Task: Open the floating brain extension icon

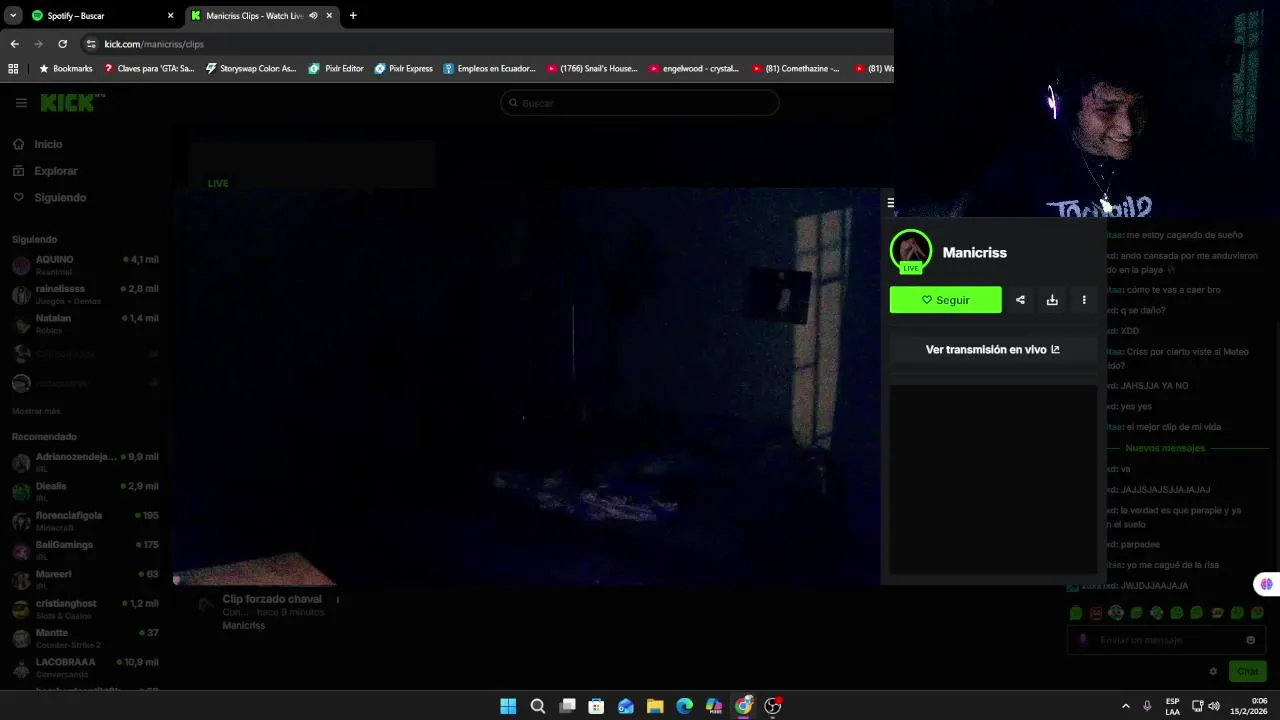Action: point(1266,584)
